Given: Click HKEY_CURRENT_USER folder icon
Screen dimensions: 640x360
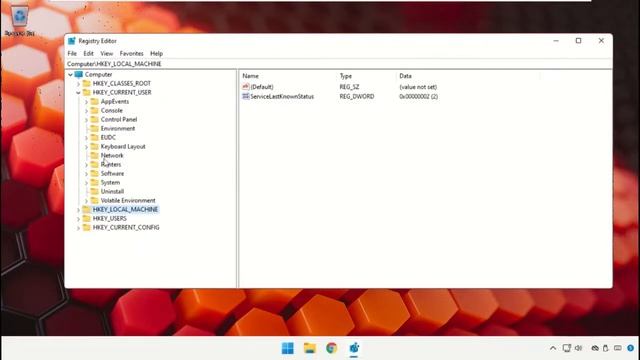Looking at the screenshot, I should click(x=87, y=92).
